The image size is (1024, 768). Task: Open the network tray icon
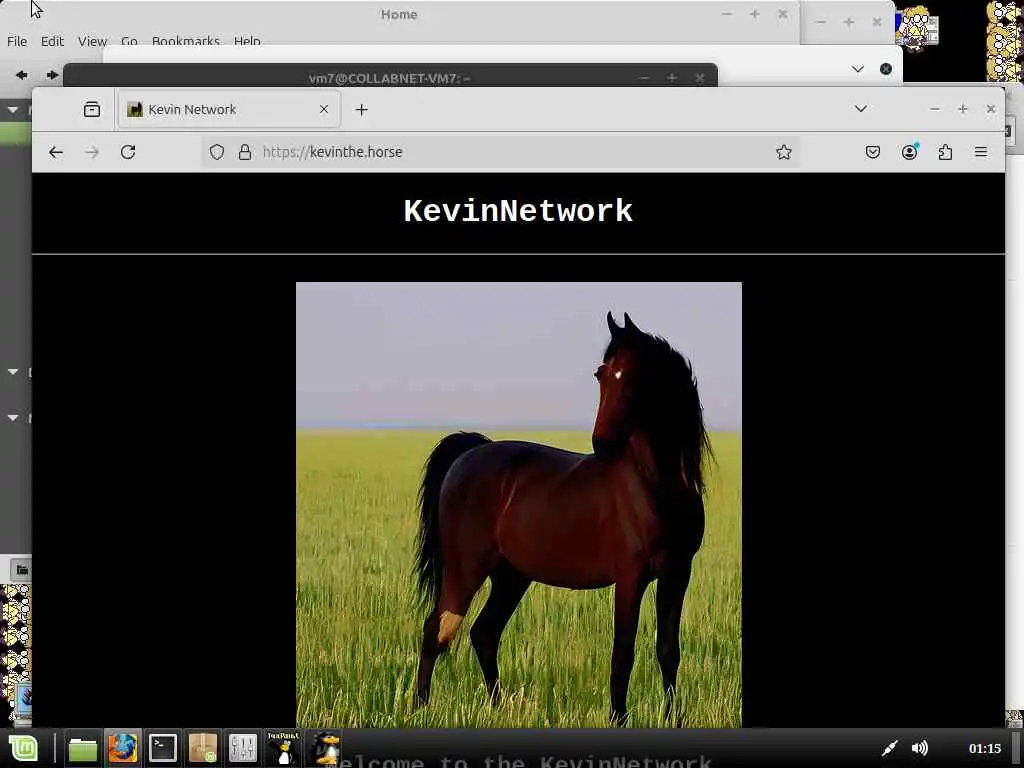[889, 748]
